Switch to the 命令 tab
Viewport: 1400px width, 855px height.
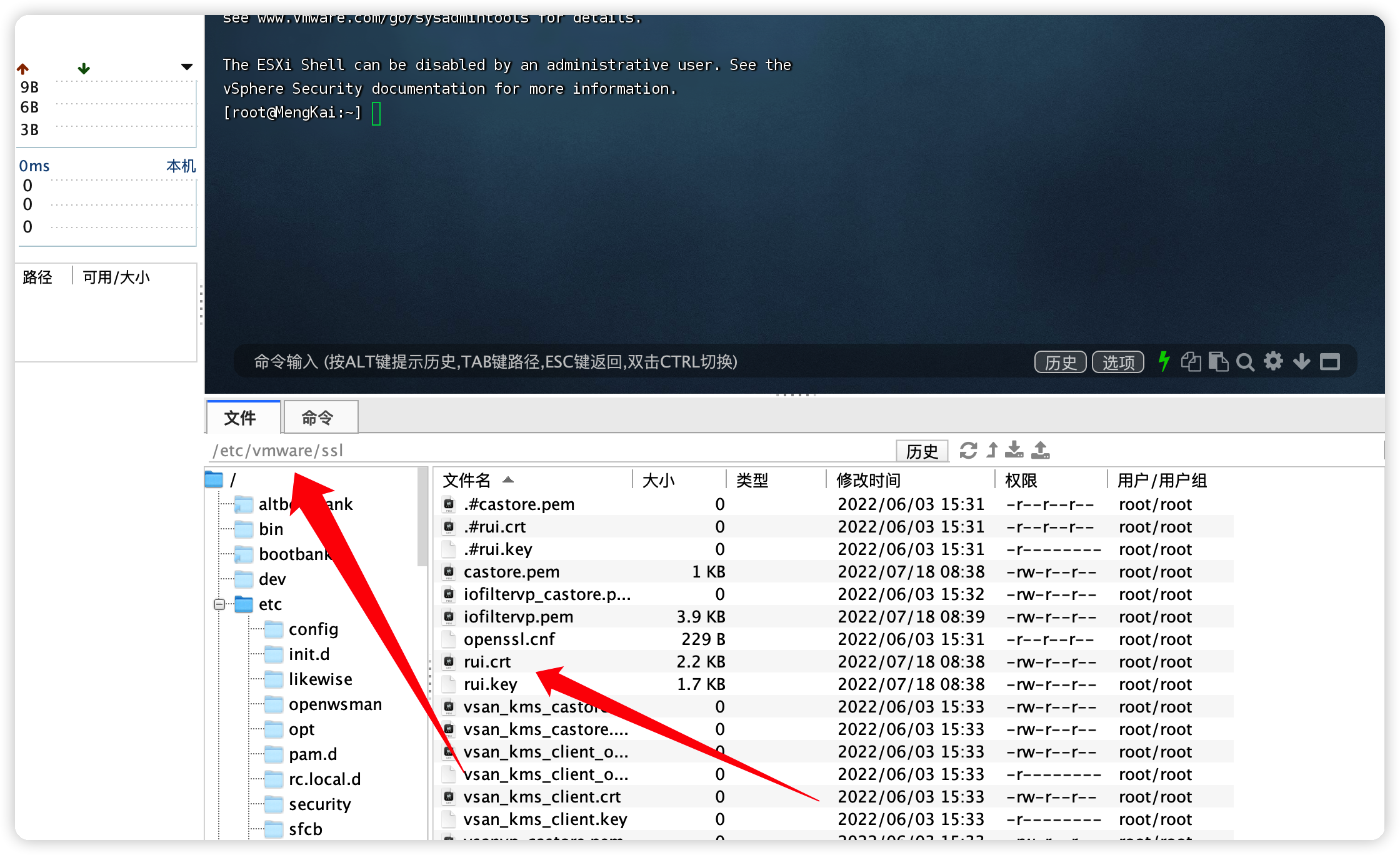321,417
